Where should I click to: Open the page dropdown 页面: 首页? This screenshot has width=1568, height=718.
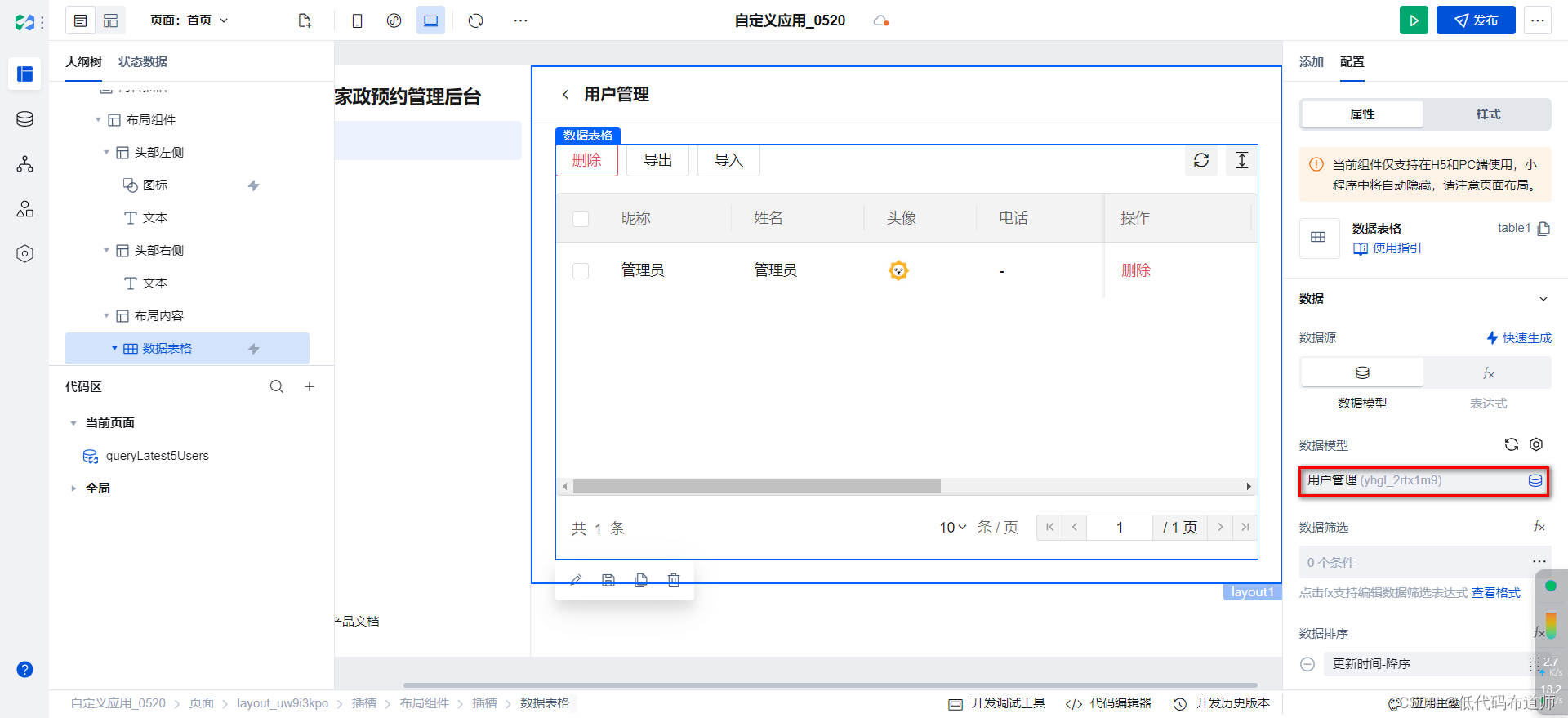pyautogui.click(x=189, y=20)
